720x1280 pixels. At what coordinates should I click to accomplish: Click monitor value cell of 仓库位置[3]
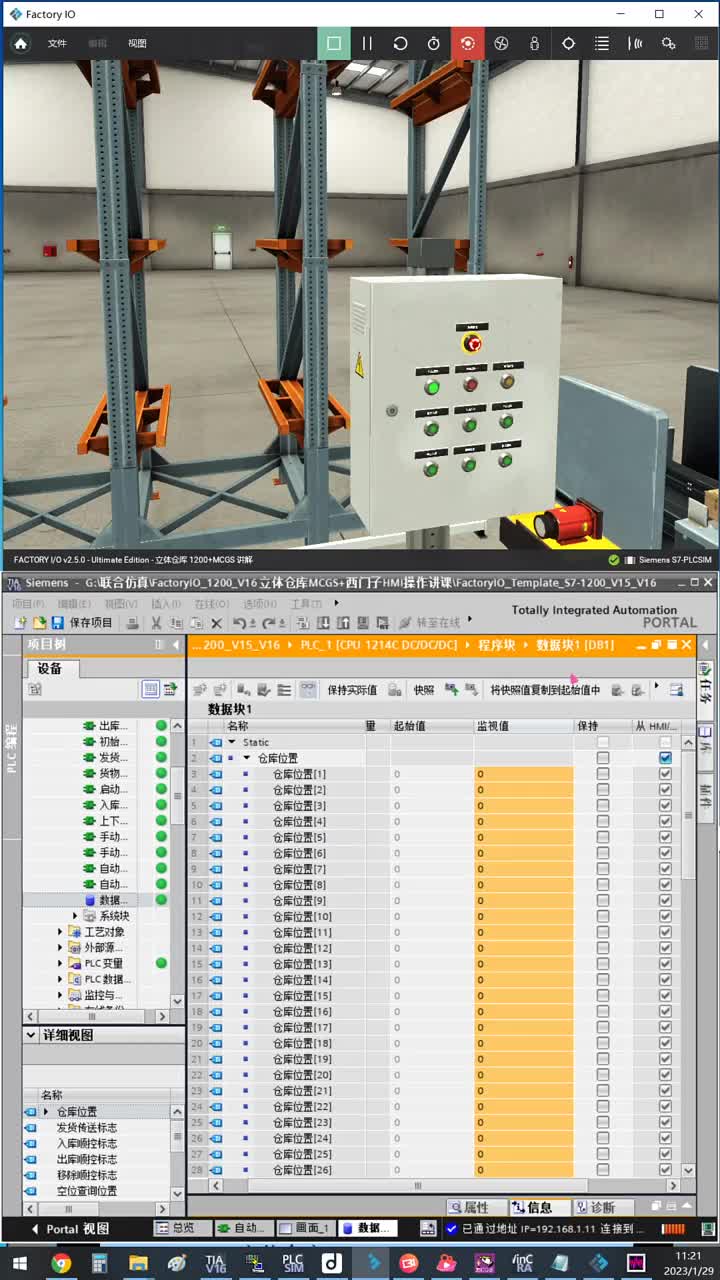[x=523, y=806]
